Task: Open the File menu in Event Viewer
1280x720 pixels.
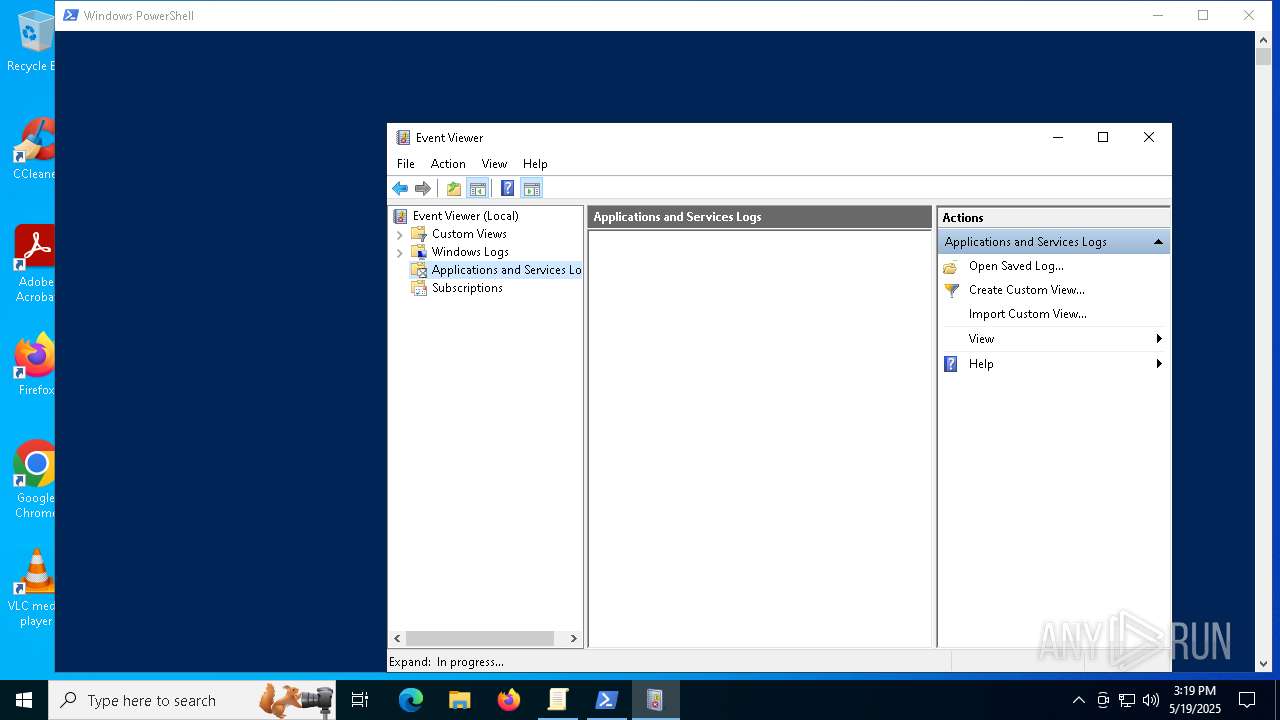Action: coord(406,163)
